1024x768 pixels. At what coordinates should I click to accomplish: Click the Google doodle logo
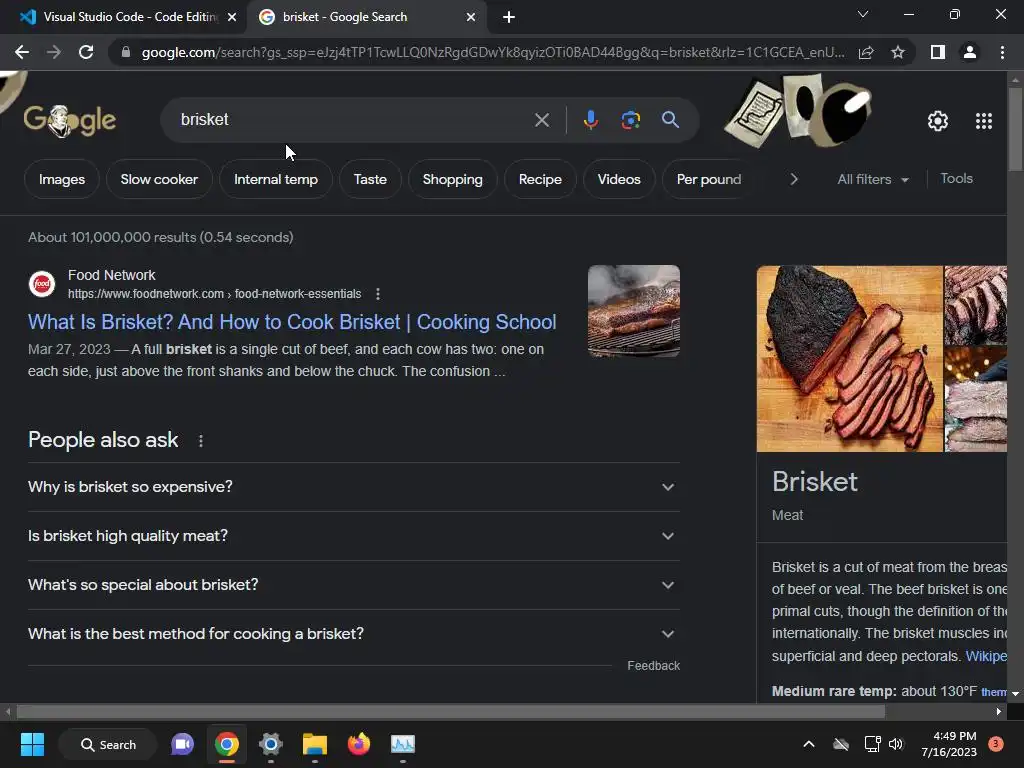point(70,120)
